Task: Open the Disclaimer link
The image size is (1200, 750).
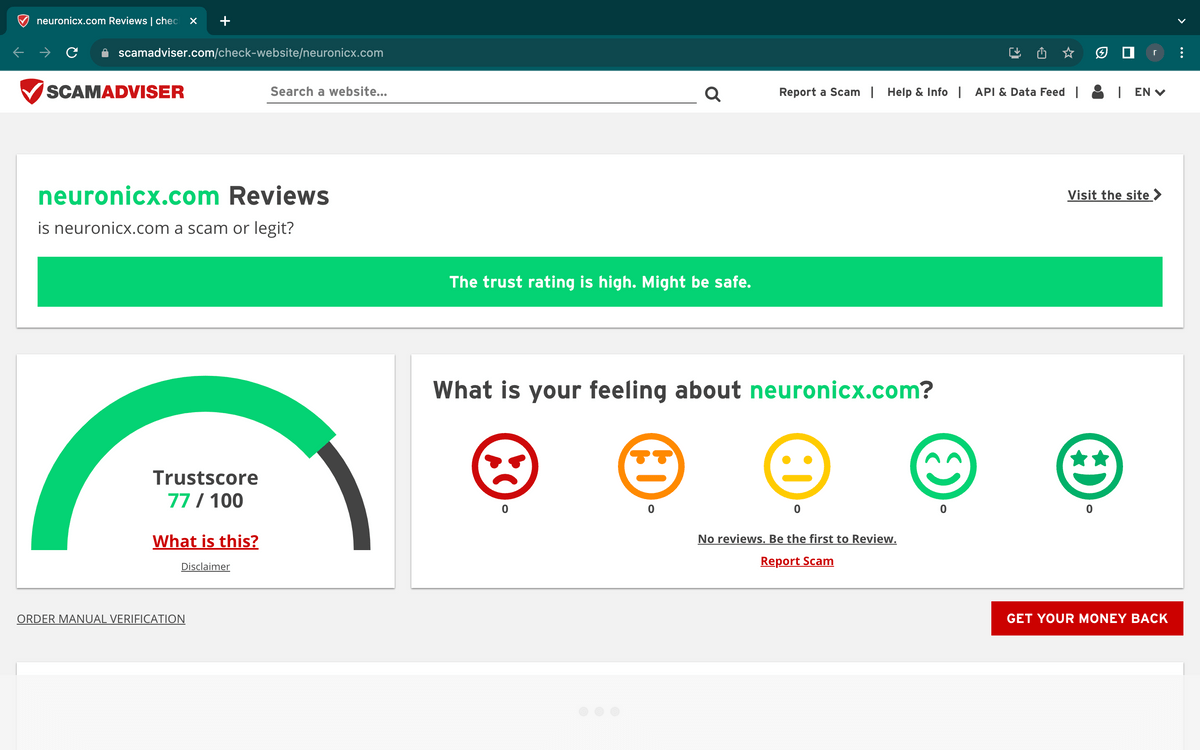Action: tap(205, 567)
